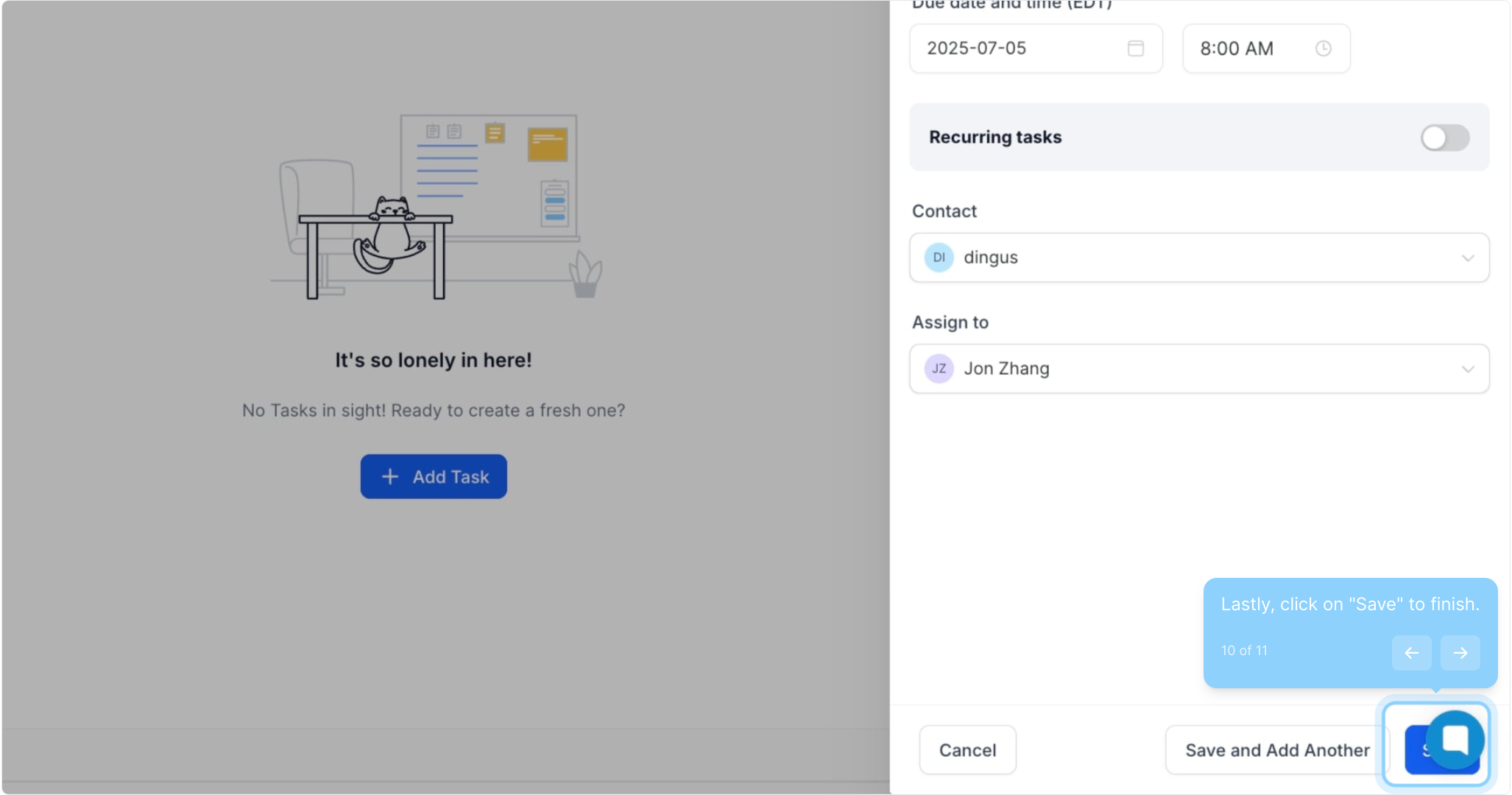
Task: Click the Cancel button
Action: tap(967, 750)
